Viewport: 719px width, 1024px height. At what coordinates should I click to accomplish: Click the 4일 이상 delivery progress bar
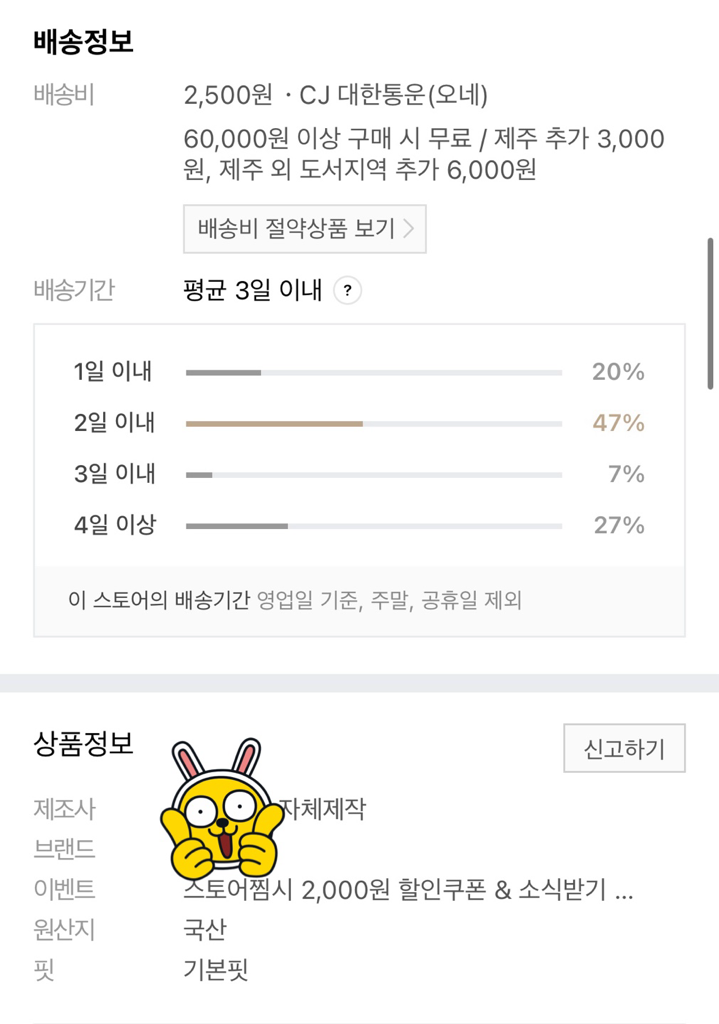click(x=373, y=526)
